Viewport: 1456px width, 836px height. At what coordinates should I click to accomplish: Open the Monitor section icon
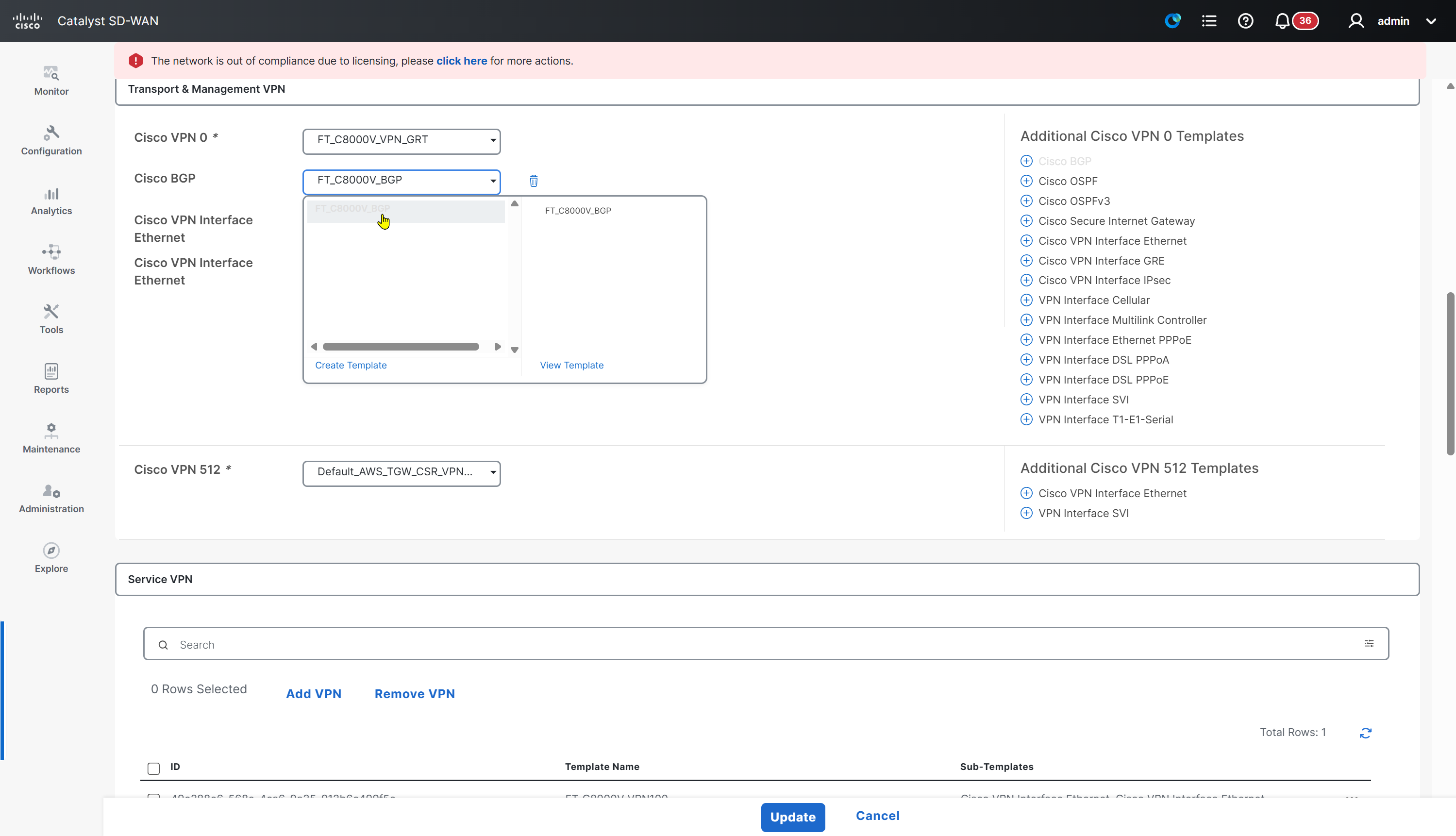coord(51,73)
